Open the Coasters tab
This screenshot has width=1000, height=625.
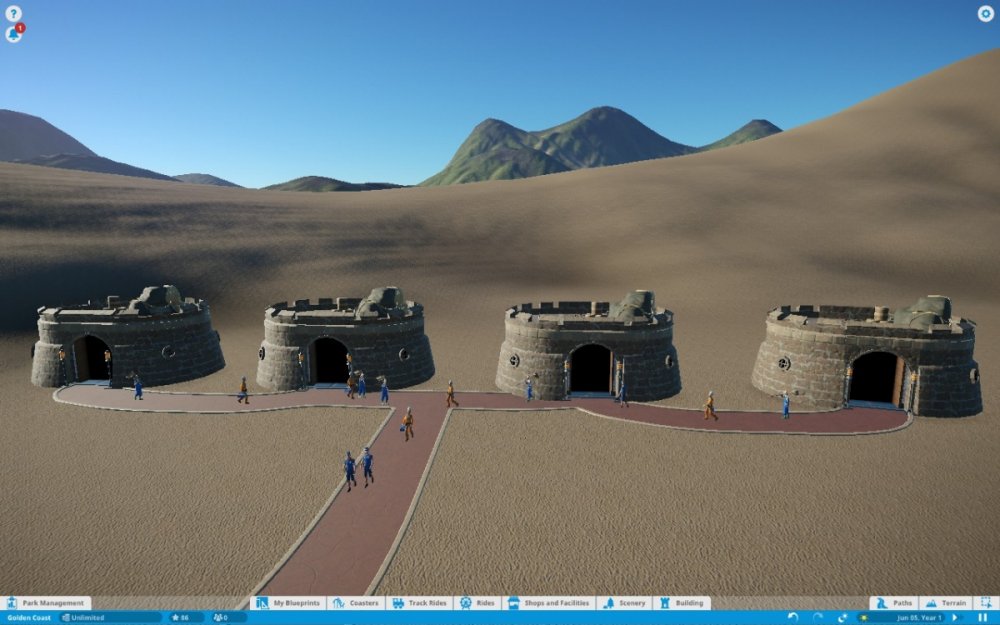tap(356, 603)
